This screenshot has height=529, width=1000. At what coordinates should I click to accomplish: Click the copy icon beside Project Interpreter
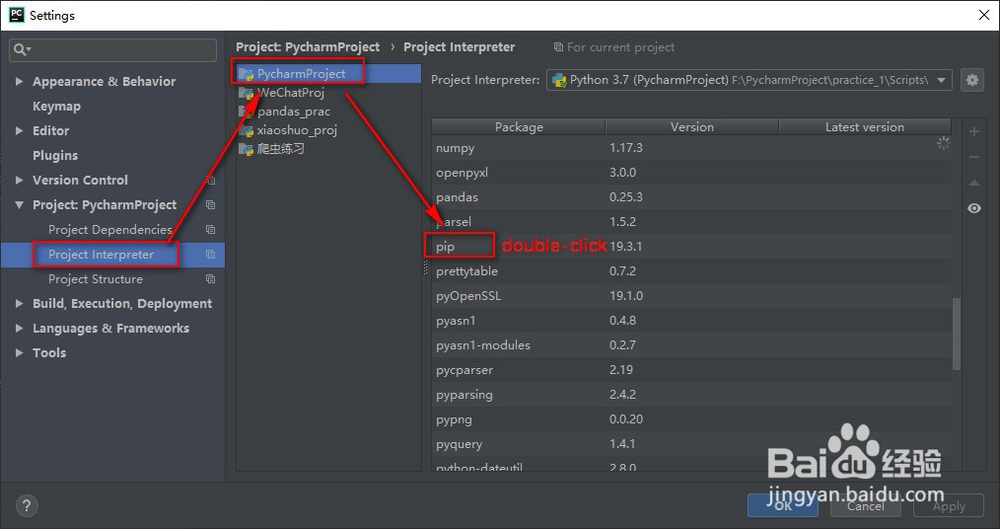[x=210, y=255]
